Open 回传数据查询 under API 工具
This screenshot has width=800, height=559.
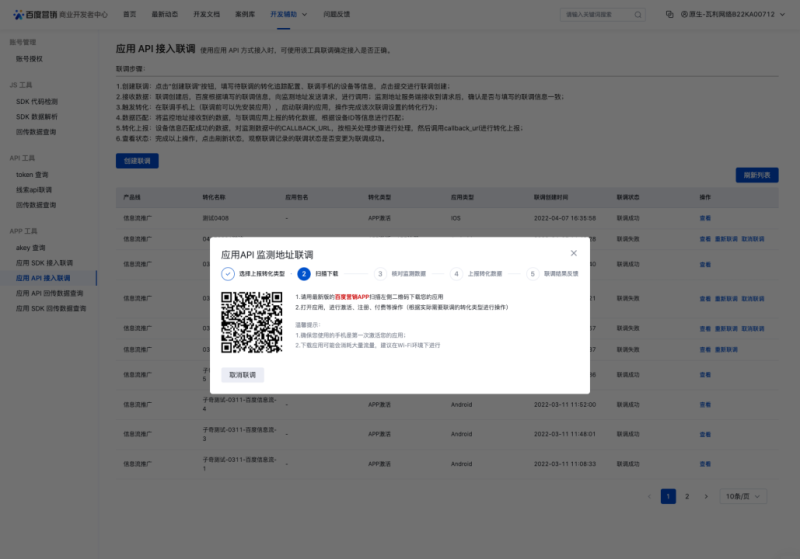pyautogui.click(x=36, y=205)
